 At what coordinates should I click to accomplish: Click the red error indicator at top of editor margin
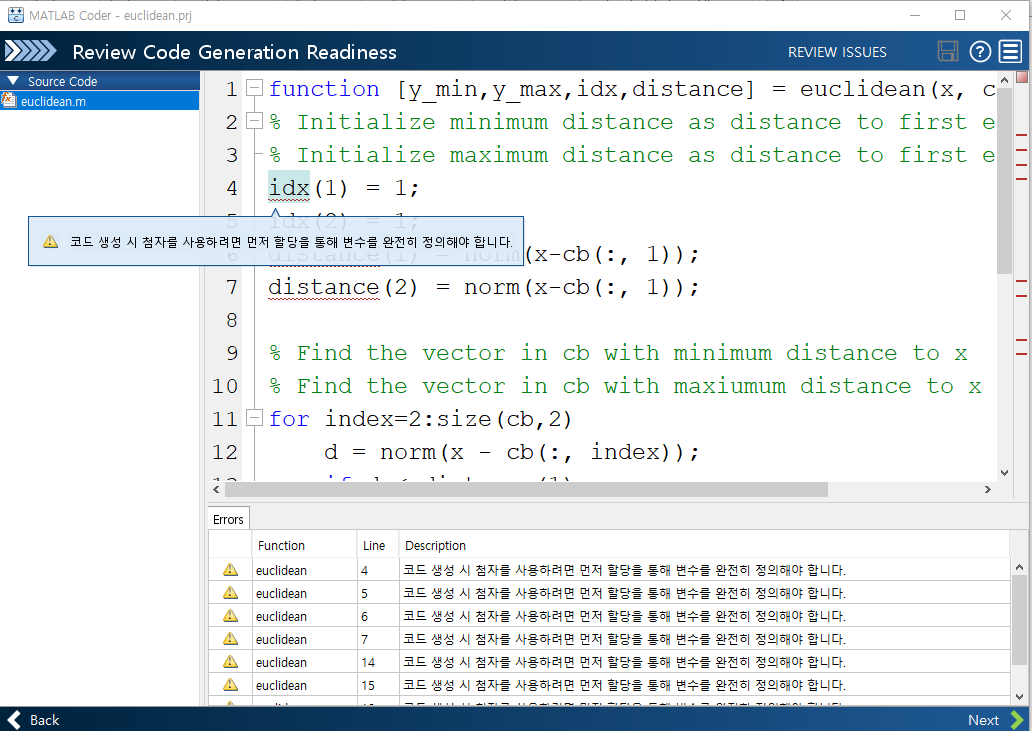coord(1021,78)
